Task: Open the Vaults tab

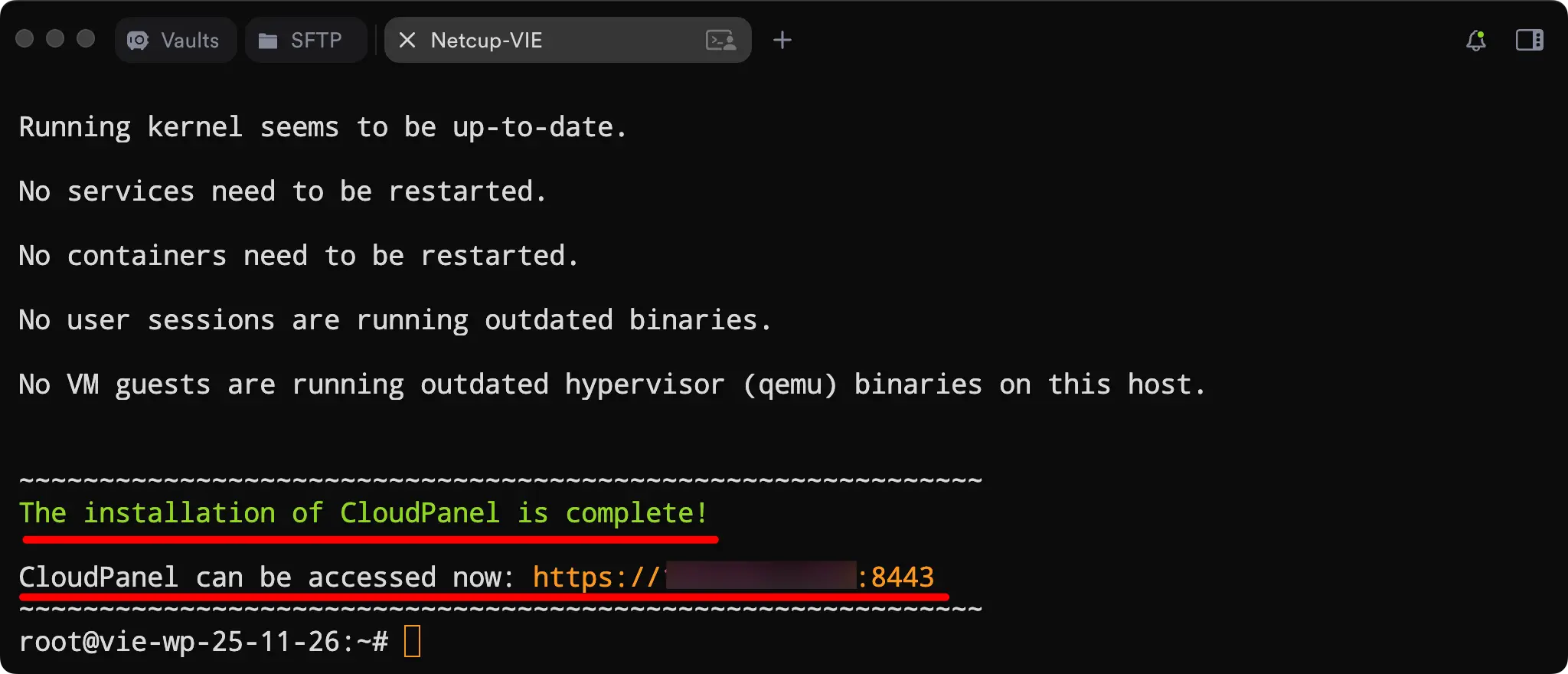Action: (175, 40)
